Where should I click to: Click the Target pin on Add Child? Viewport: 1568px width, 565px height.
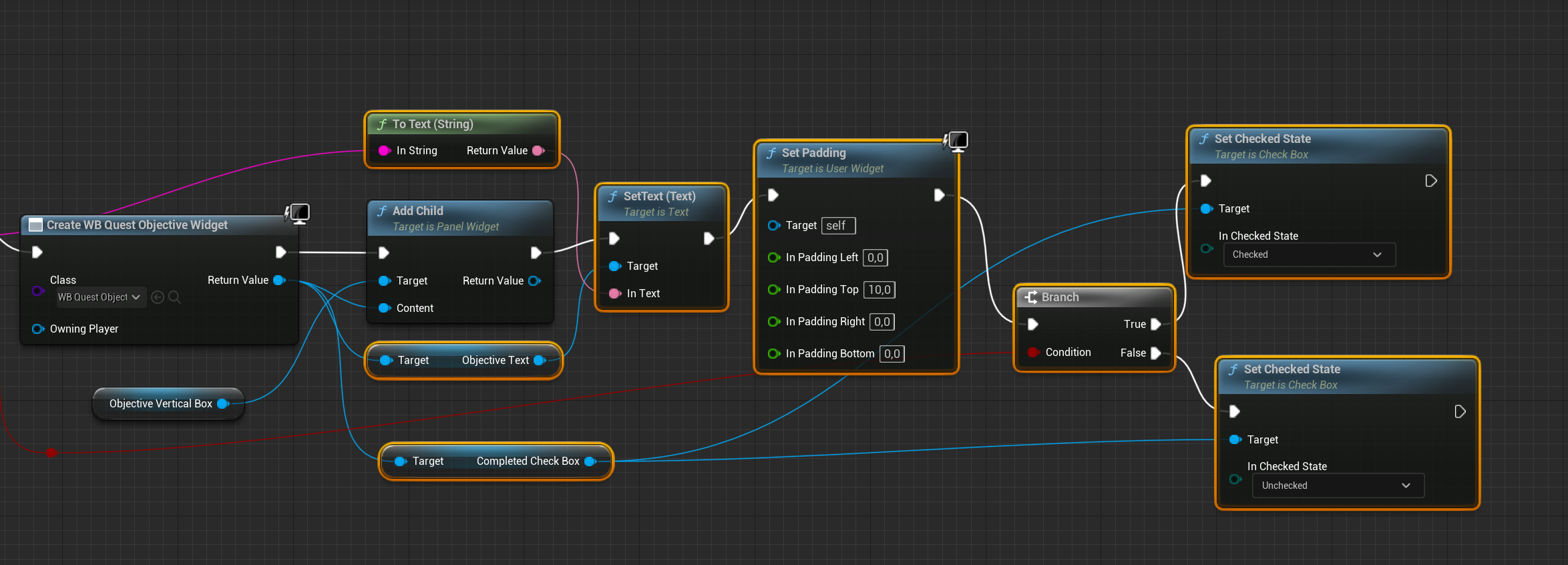(x=385, y=280)
